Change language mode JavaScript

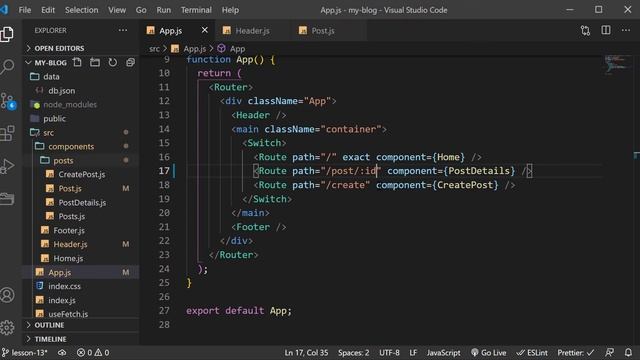(x=443, y=352)
